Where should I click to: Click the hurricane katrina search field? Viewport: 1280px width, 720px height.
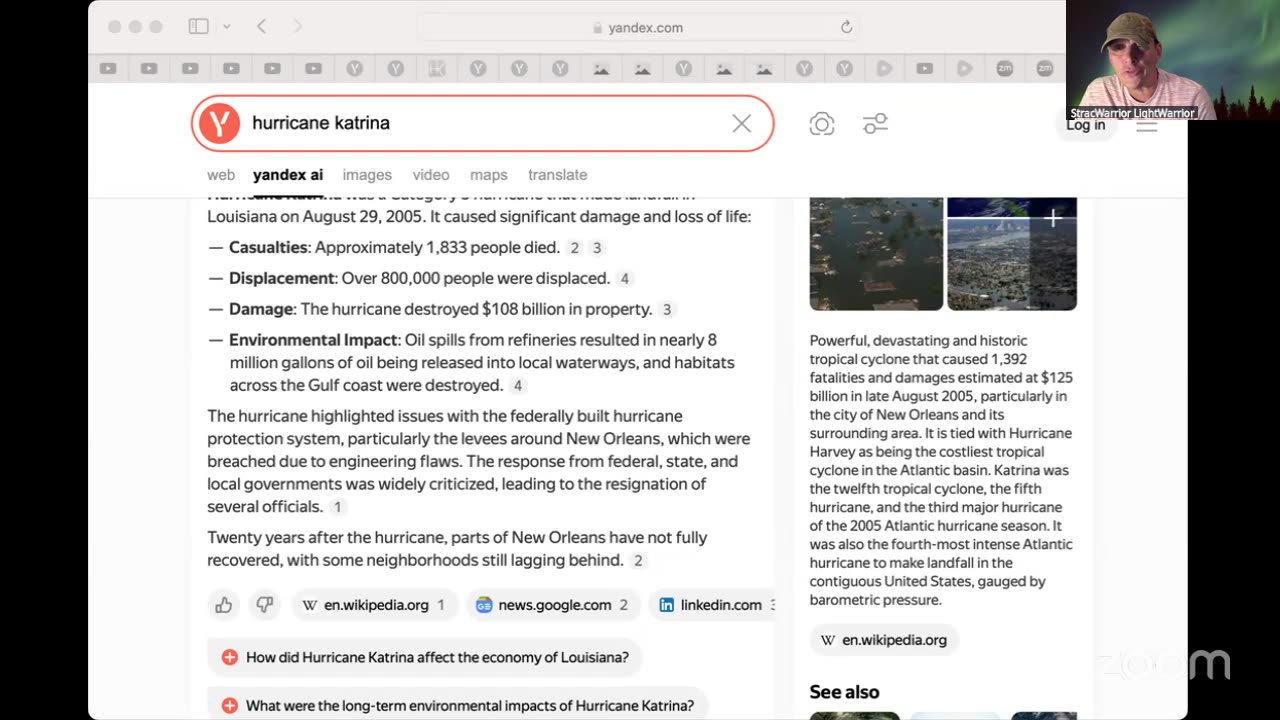pyautogui.click(x=485, y=123)
